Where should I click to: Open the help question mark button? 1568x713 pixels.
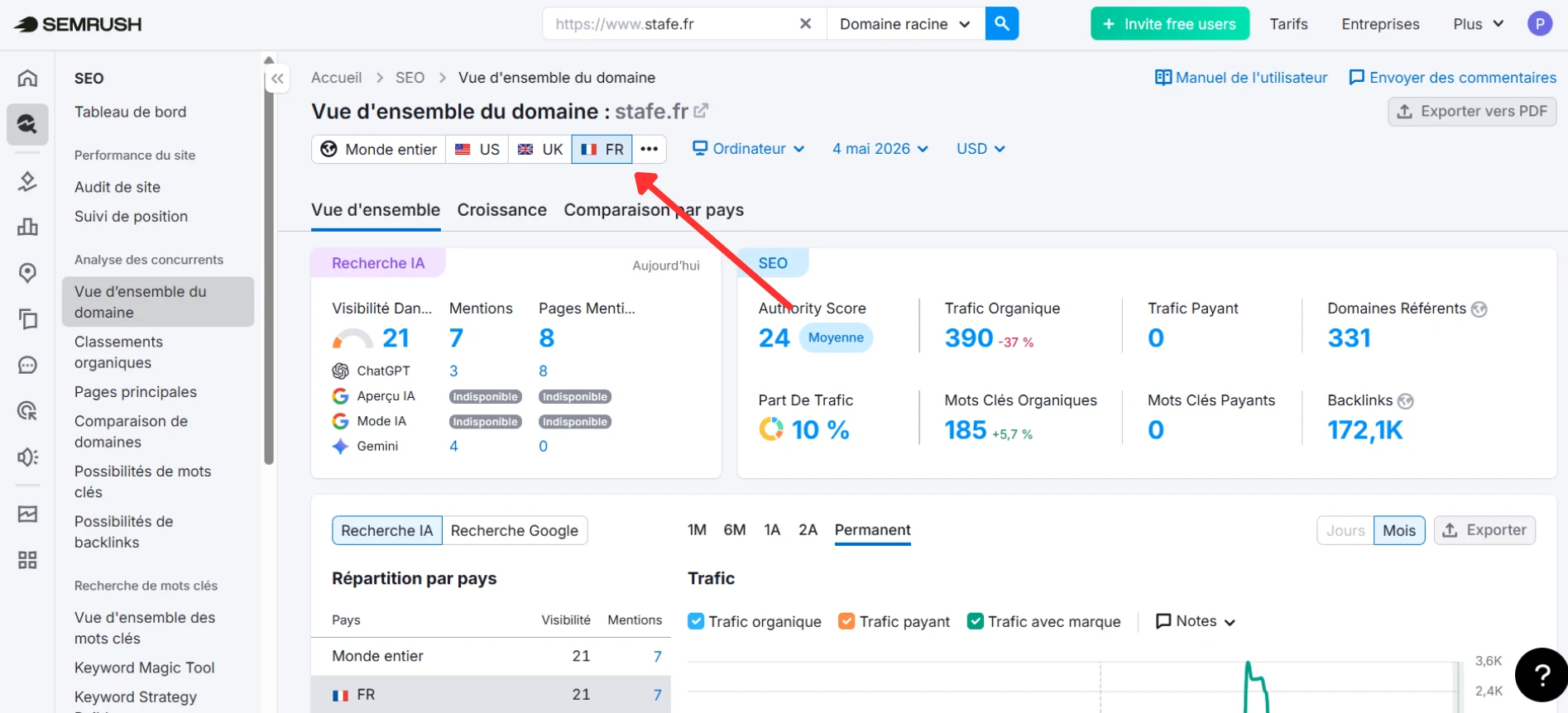coord(1542,675)
